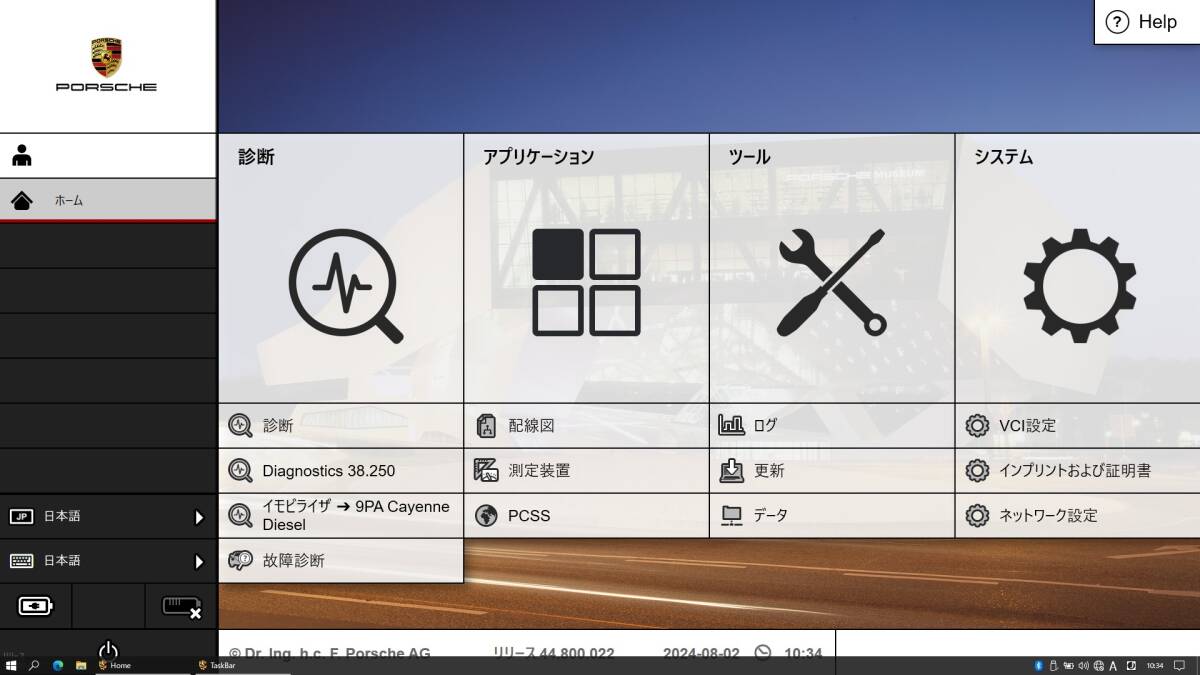Open the アプリケーション four-squares tile
This screenshot has width=1200, height=675.
(x=586, y=268)
